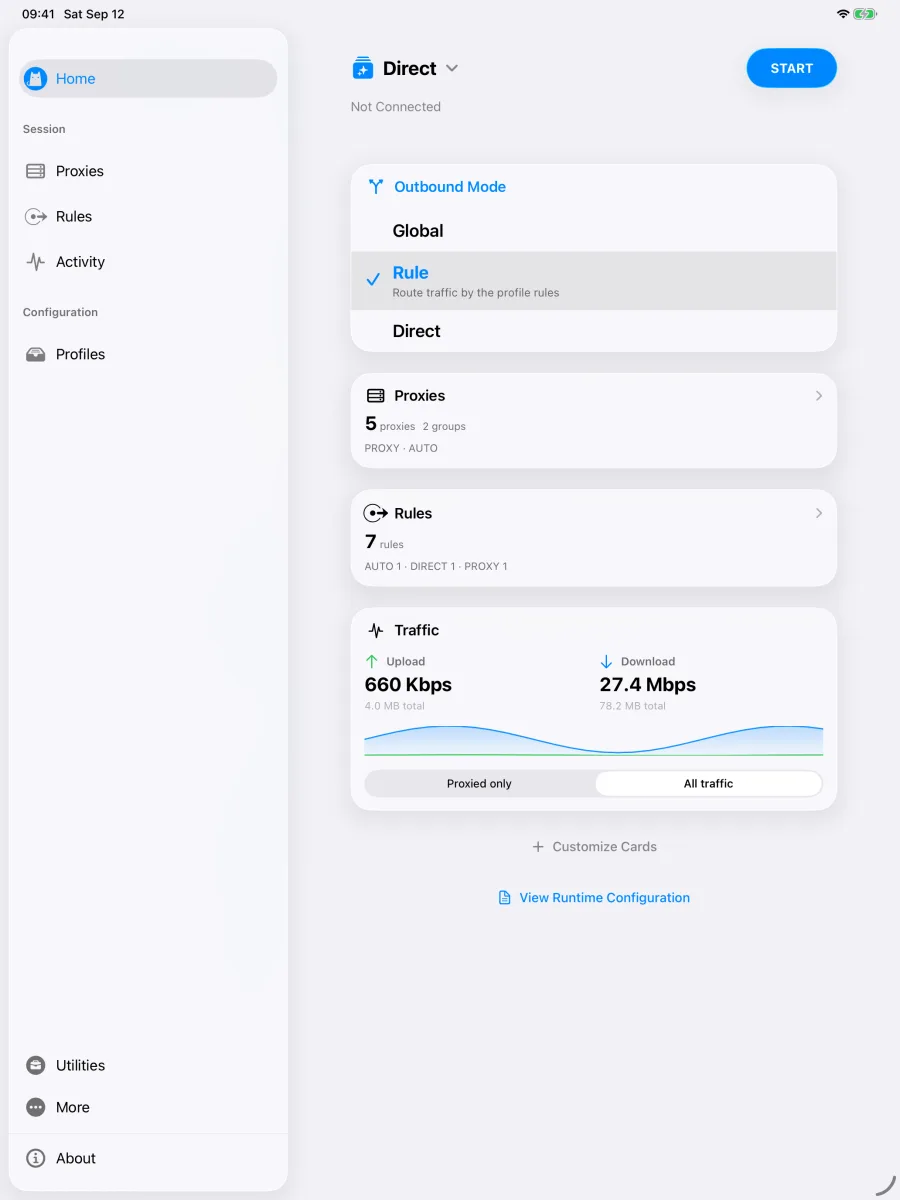
Task: Click the Runtime Configuration document icon
Action: [x=505, y=898]
